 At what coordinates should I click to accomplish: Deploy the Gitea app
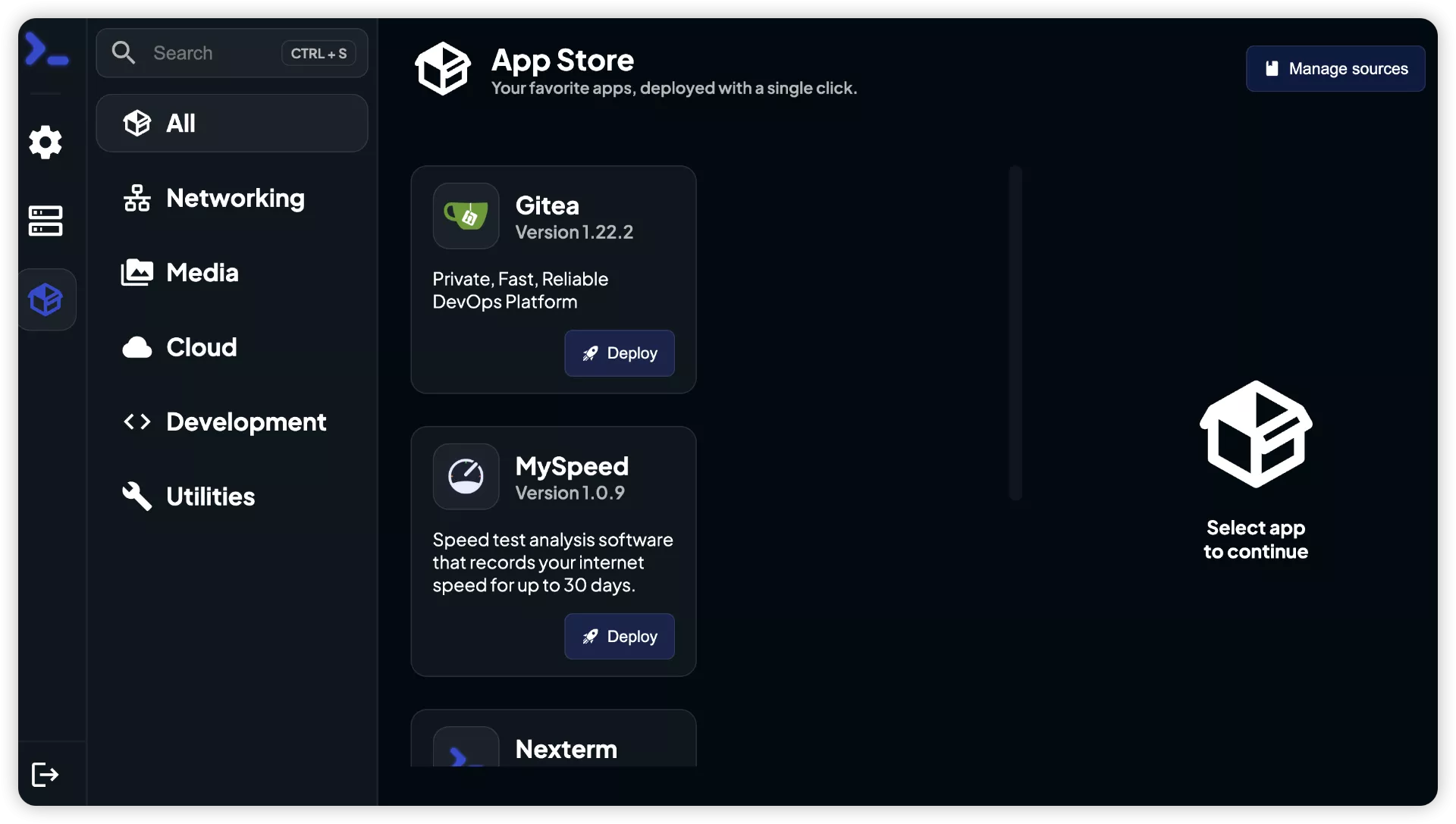coord(620,353)
